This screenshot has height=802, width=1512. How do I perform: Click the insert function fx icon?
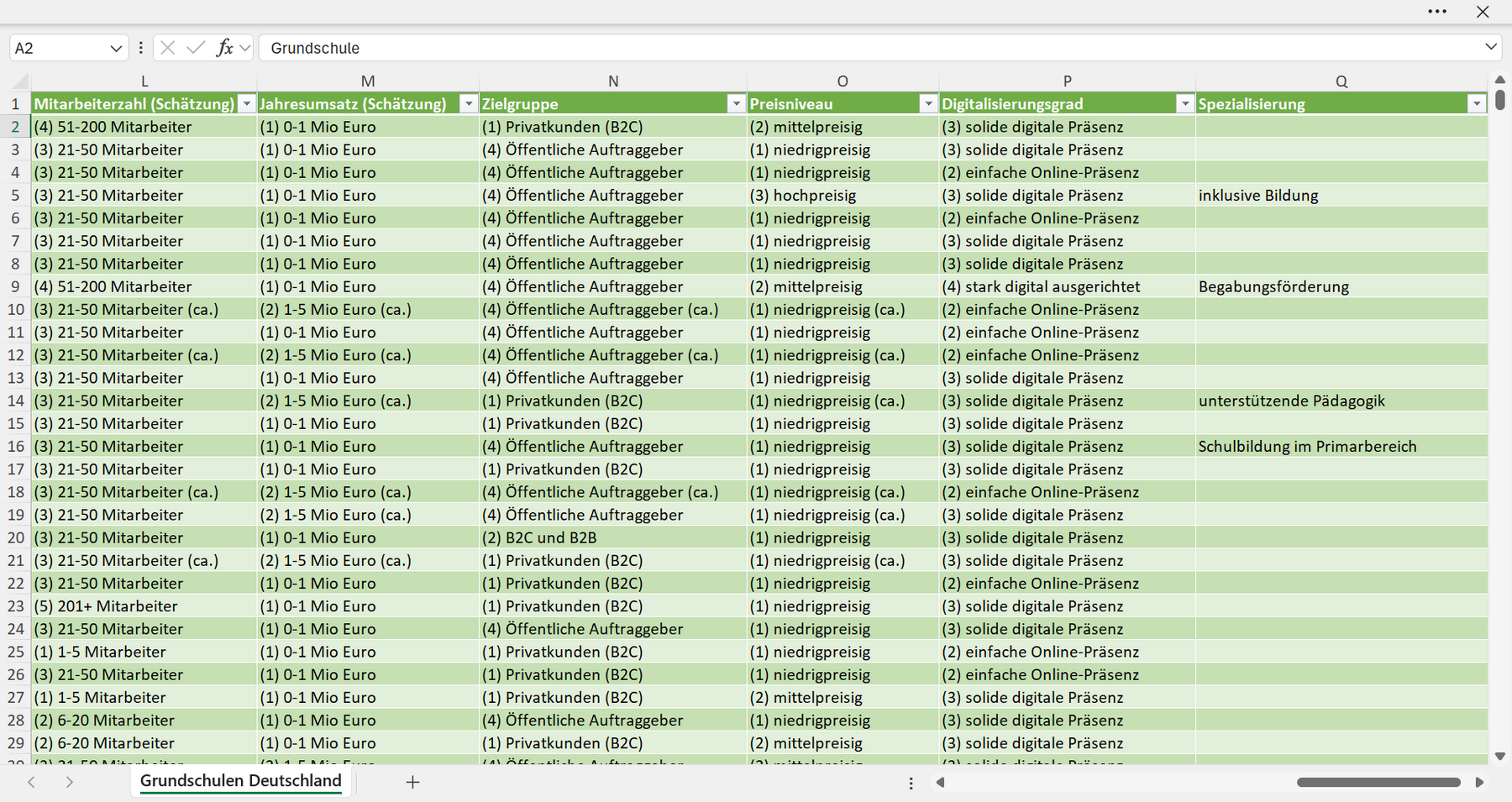point(224,48)
